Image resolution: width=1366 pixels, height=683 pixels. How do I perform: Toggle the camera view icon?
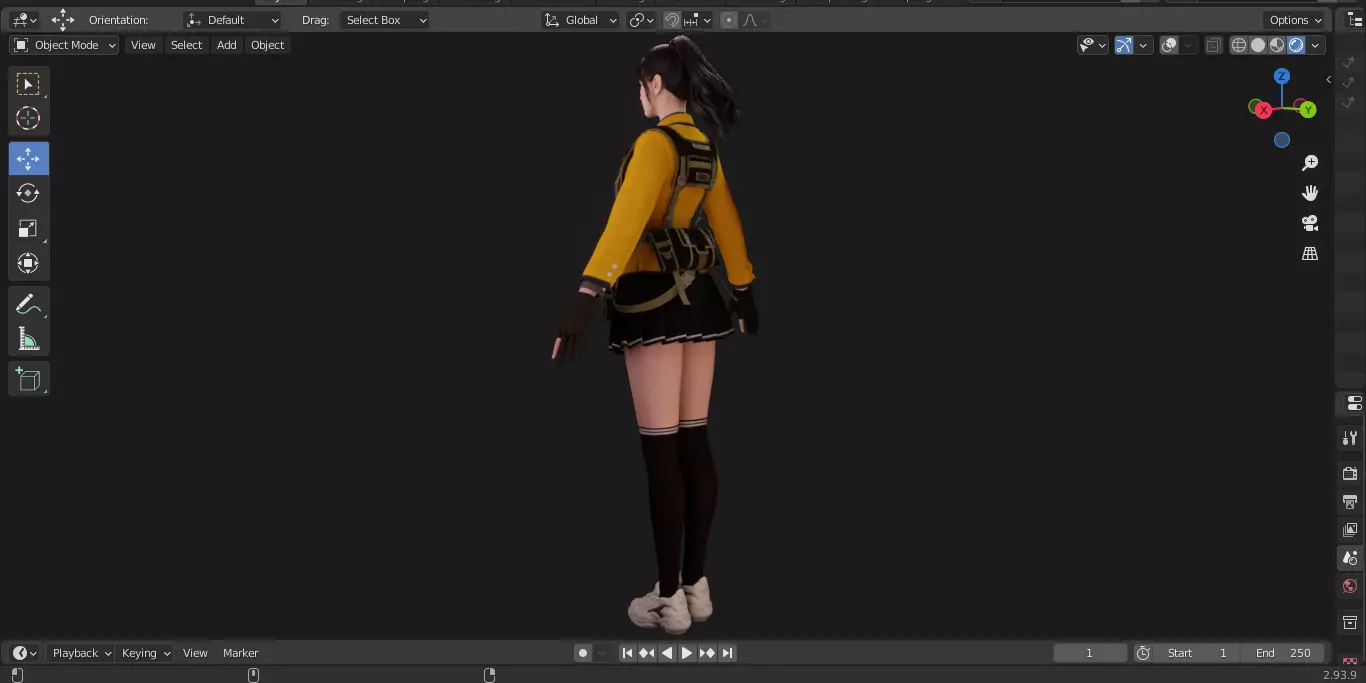[x=1310, y=223]
